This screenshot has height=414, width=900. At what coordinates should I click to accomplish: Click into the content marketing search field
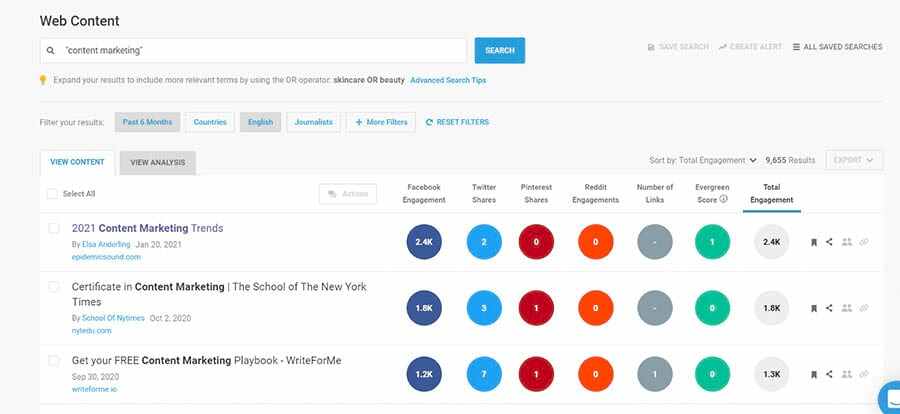click(x=260, y=50)
